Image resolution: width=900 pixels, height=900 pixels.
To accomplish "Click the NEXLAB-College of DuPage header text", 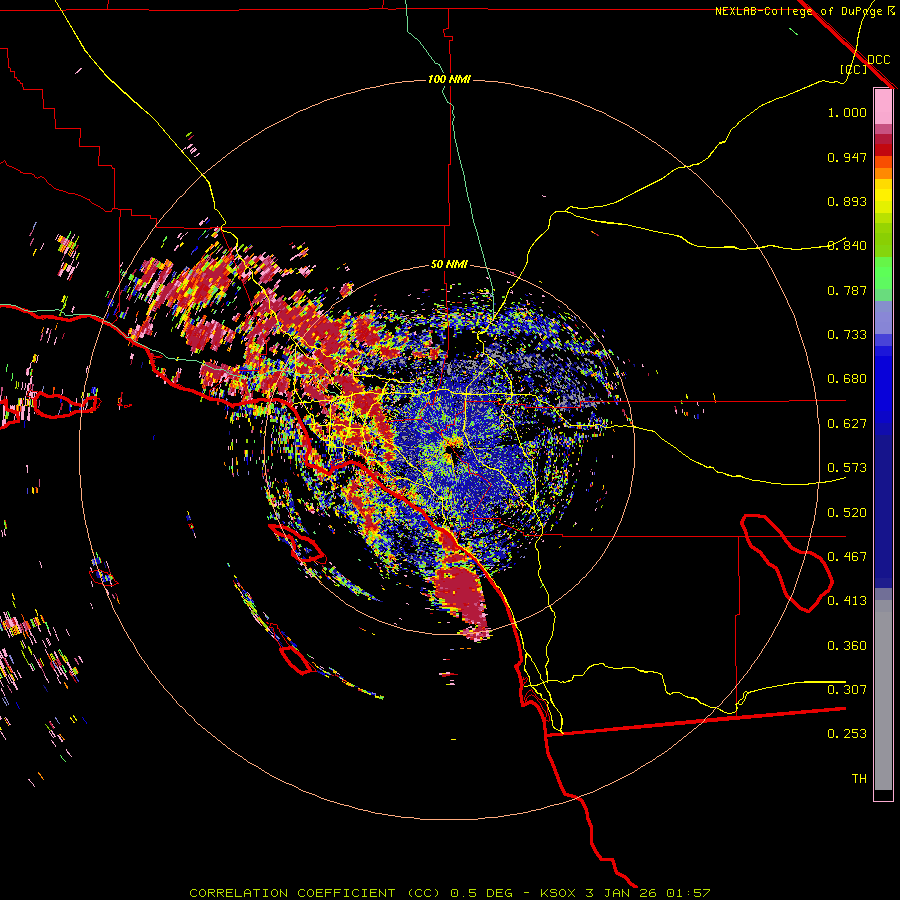I will (x=799, y=11).
